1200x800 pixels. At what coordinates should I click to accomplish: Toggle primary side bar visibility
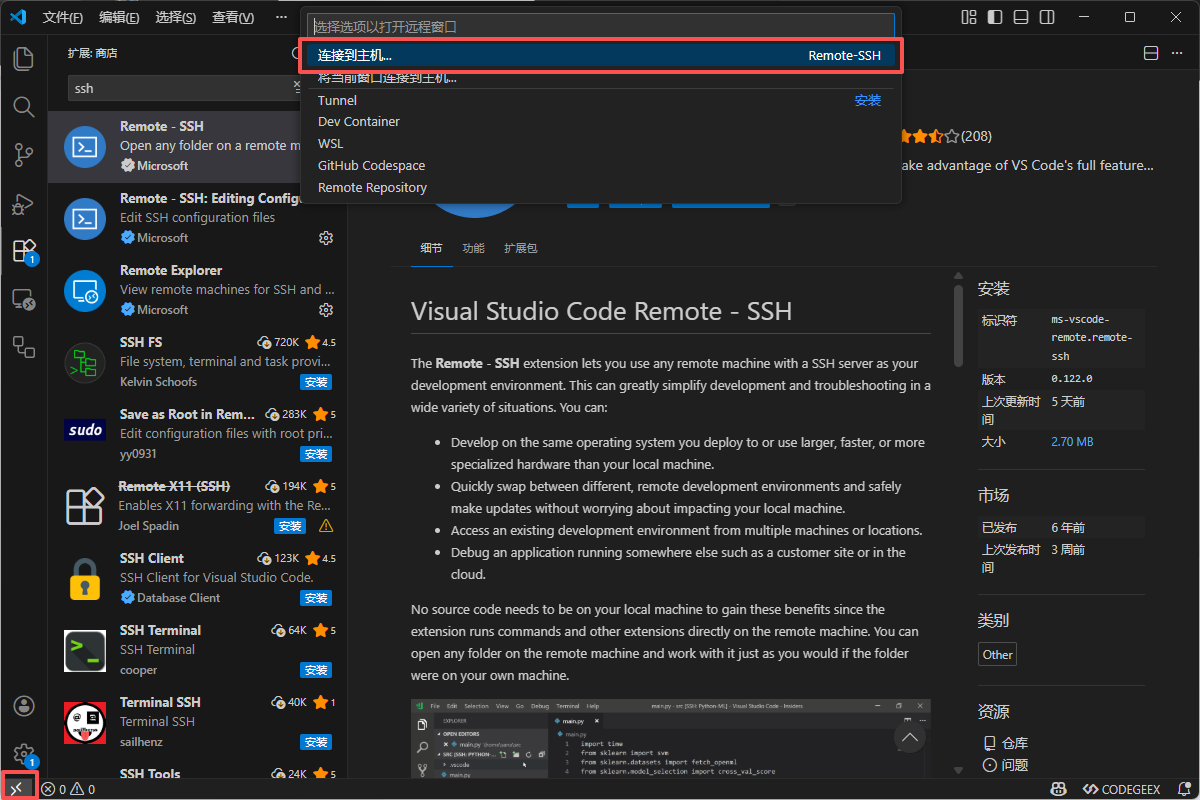click(995, 17)
